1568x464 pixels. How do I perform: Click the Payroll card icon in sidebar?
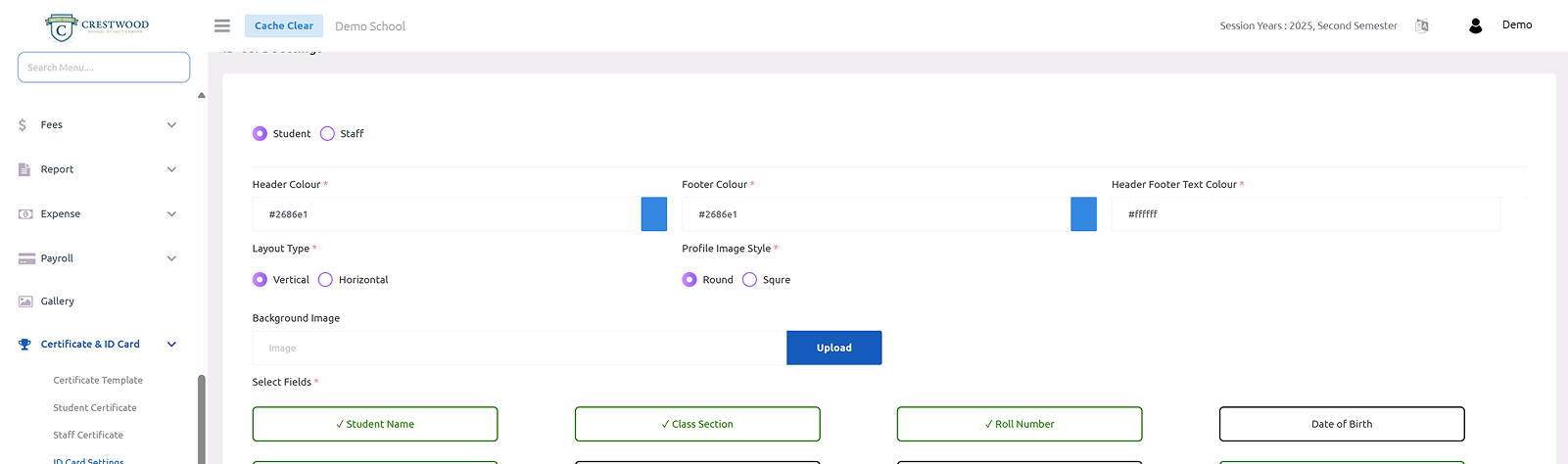click(26, 258)
